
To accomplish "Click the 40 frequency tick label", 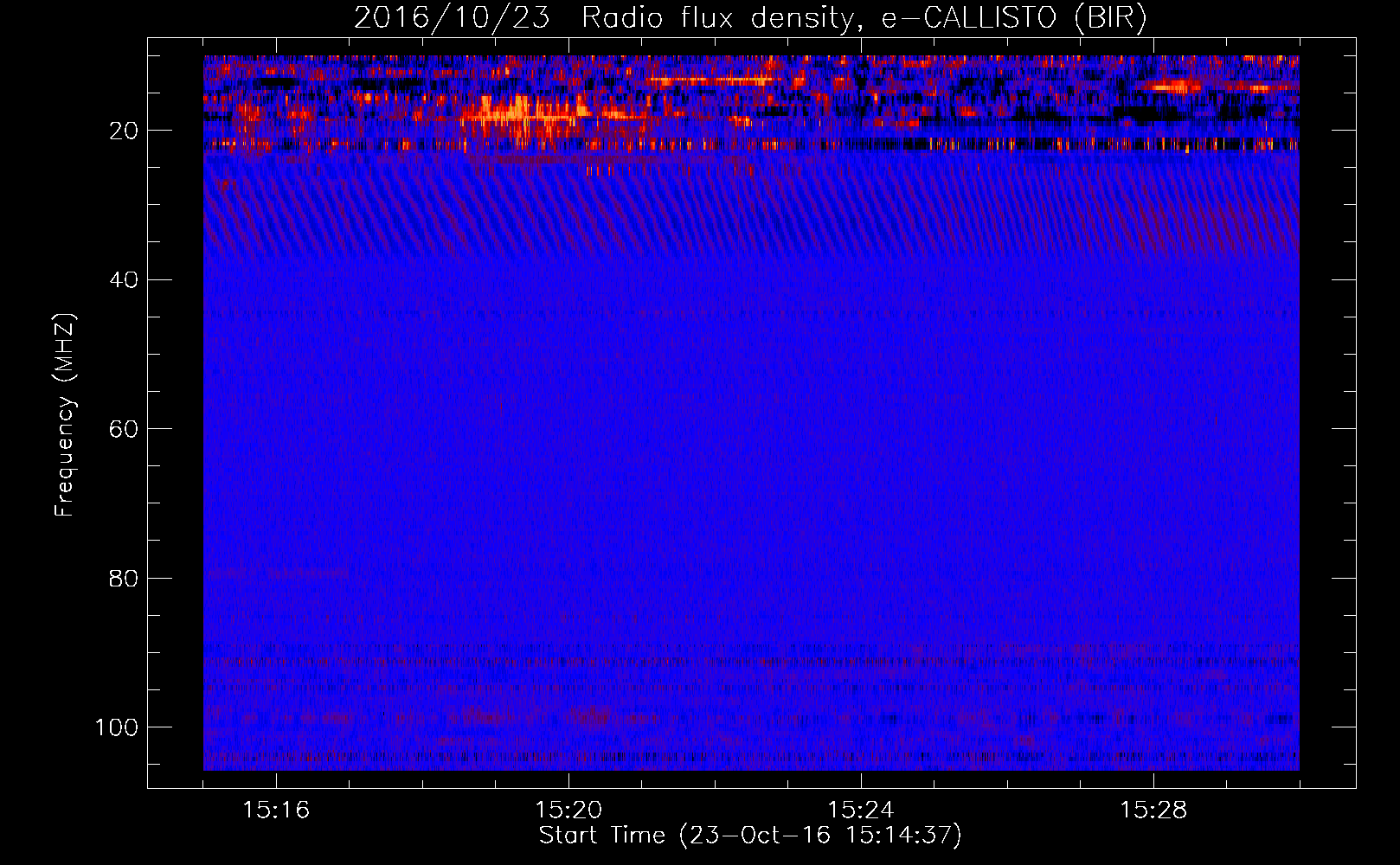I will click(124, 279).
